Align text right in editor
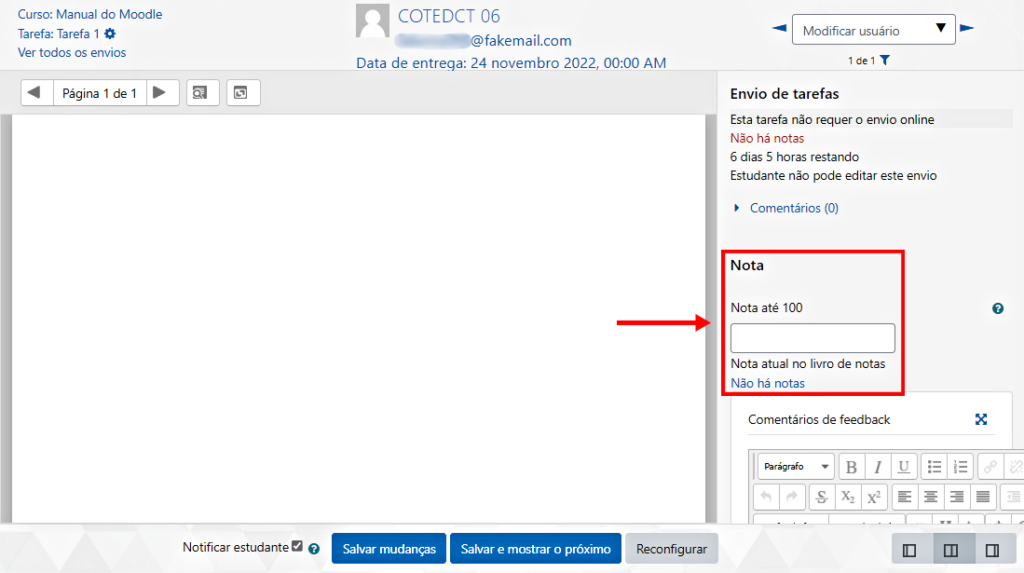 click(957, 497)
